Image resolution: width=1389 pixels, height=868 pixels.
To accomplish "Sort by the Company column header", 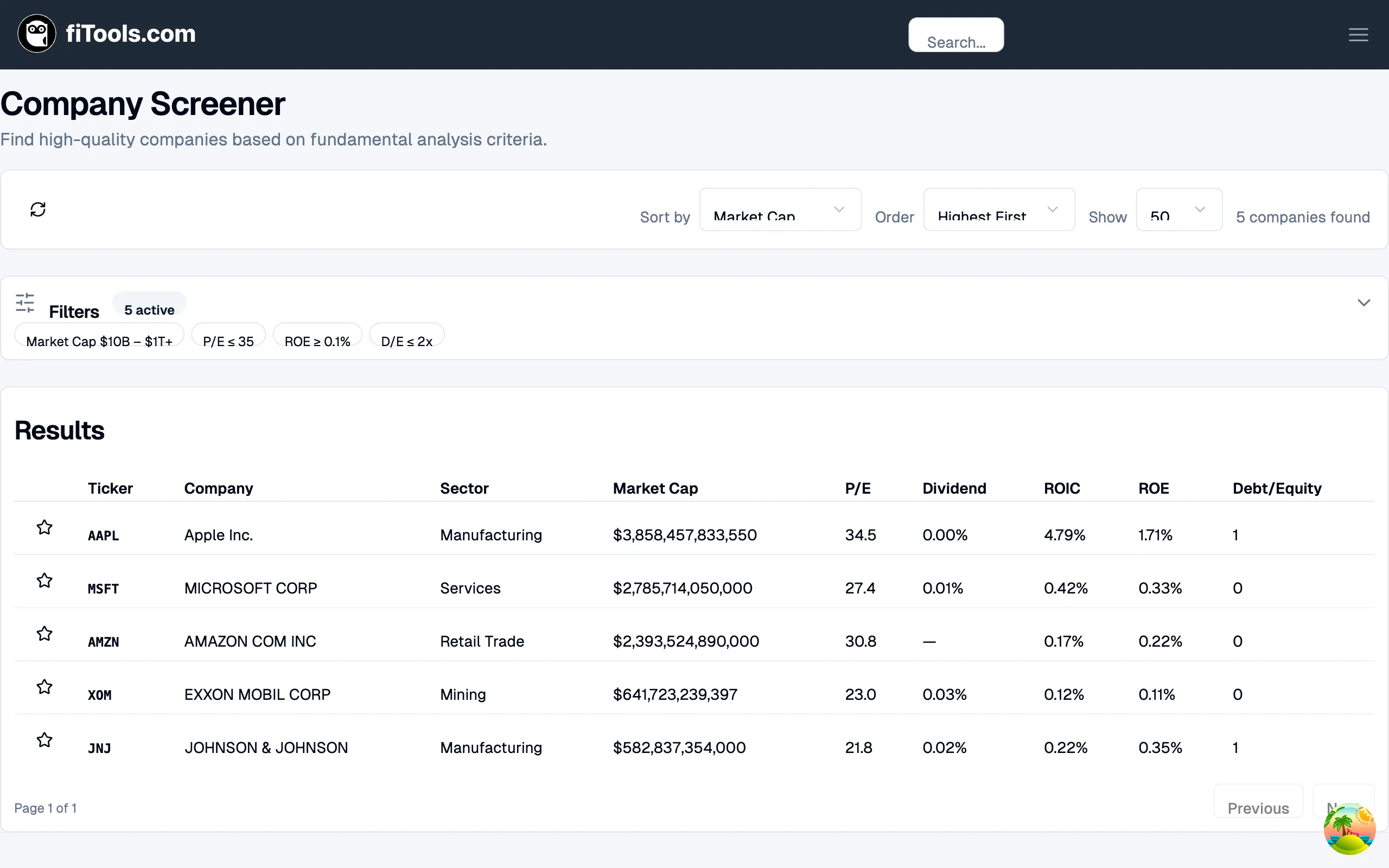I will pos(219,488).
